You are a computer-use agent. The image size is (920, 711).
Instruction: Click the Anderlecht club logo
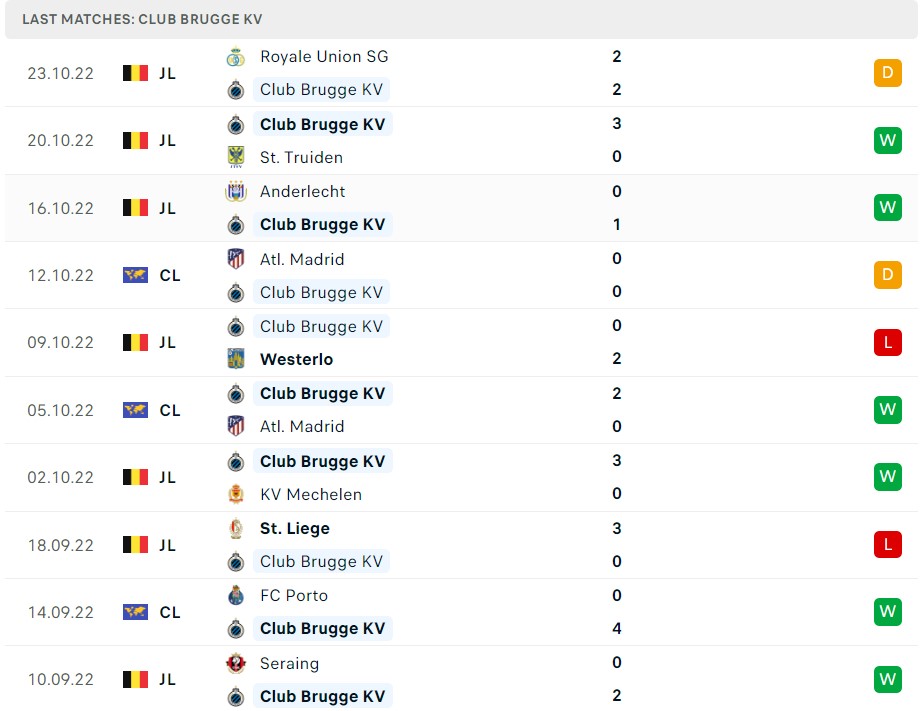(236, 191)
